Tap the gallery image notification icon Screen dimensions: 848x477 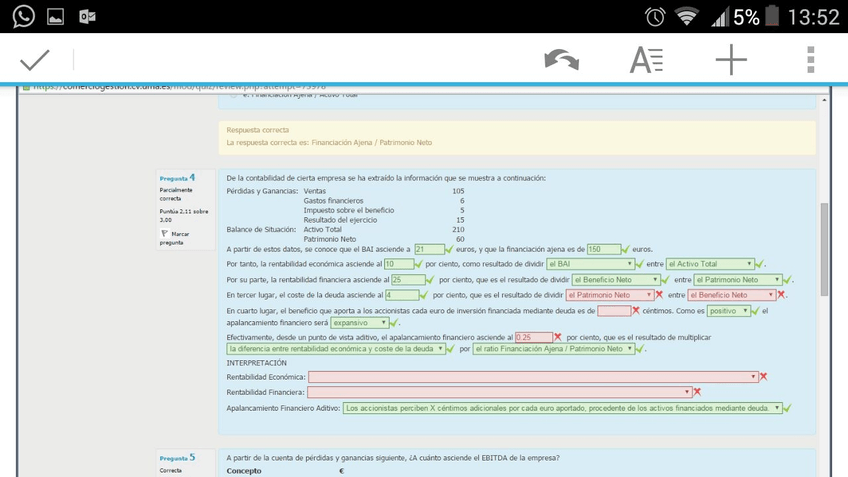(x=55, y=16)
